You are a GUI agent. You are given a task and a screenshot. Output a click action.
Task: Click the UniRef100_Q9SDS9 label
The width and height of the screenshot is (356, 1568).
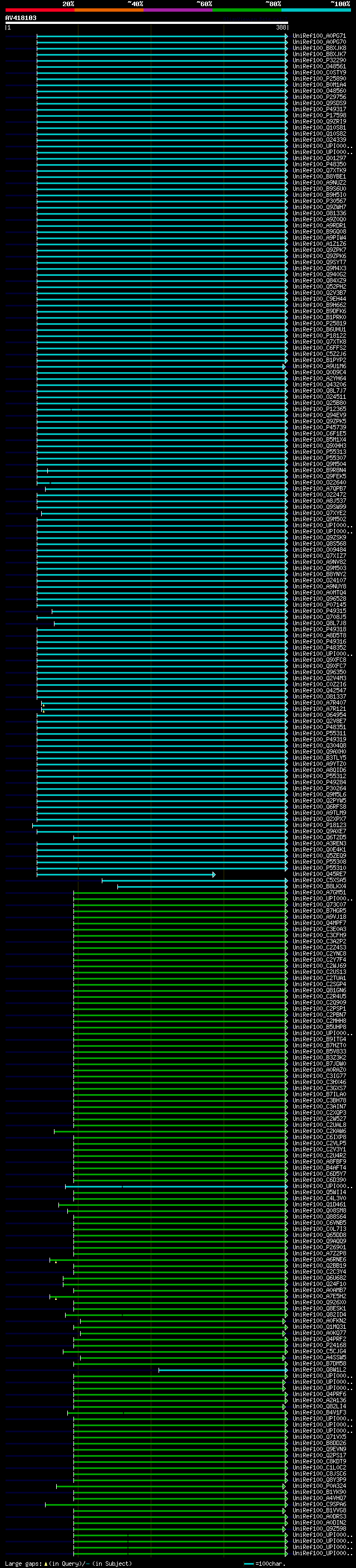[x=319, y=103]
